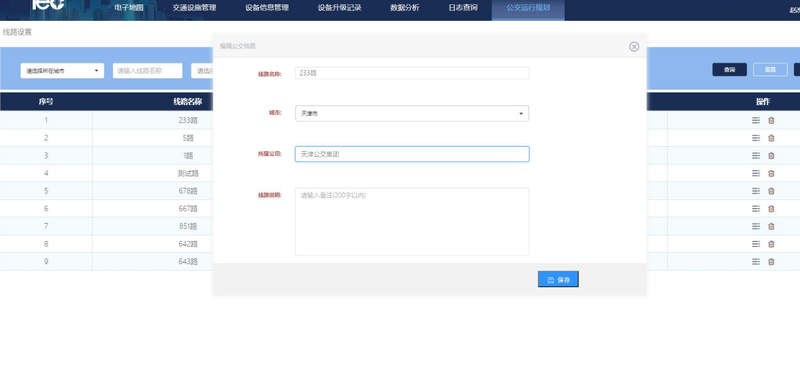This screenshot has height=367, width=800.
Task: Remove 667路 with the trash icon
Action: [771, 209]
